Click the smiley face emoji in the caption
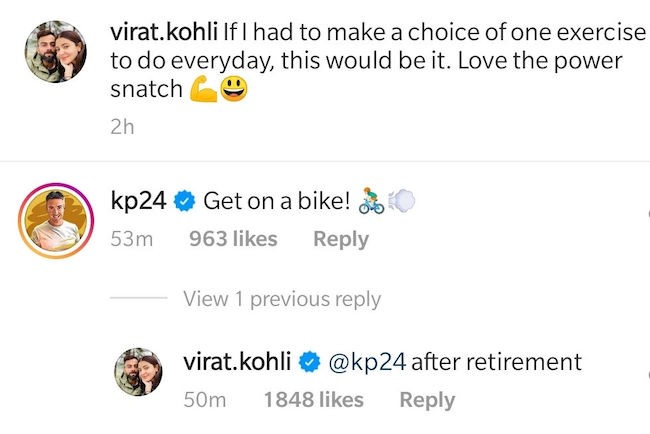This screenshot has height=434, width=650. (x=233, y=90)
